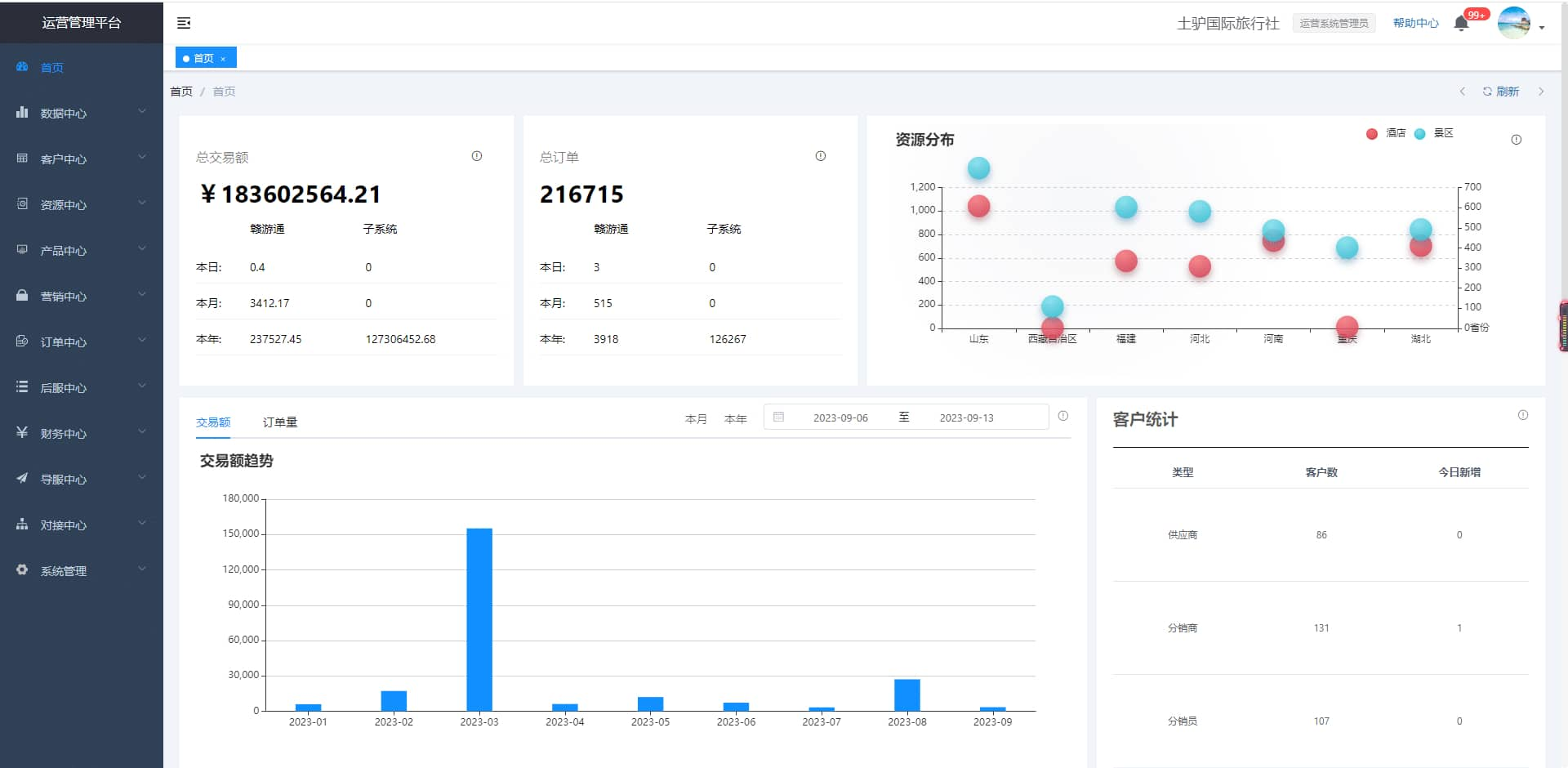The width and height of the screenshot is (1568, 768).
Task: Click info icon on 总订单 card
Action: (x=821, y=156)
